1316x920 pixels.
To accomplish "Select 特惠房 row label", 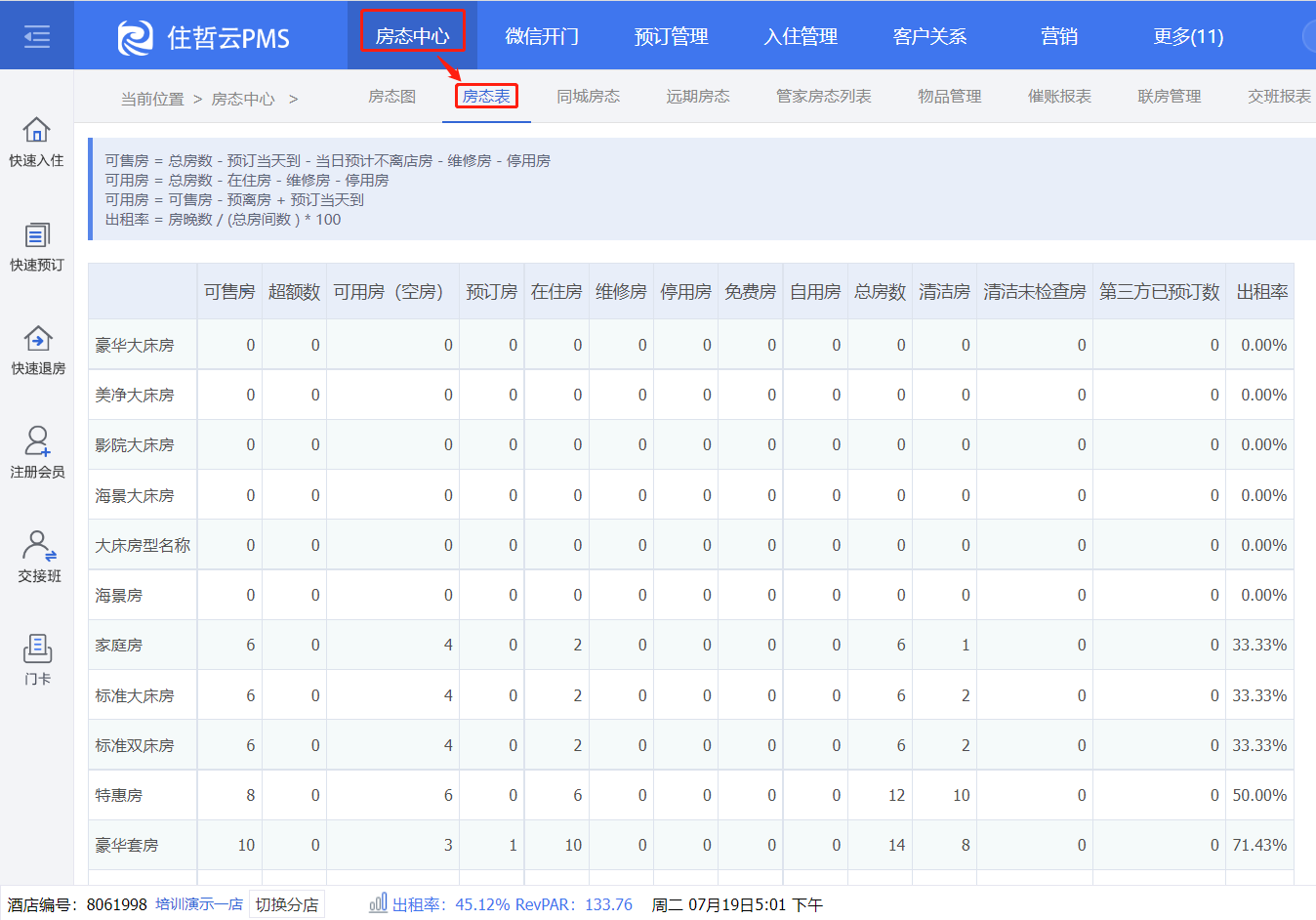I will coord(119,795).
